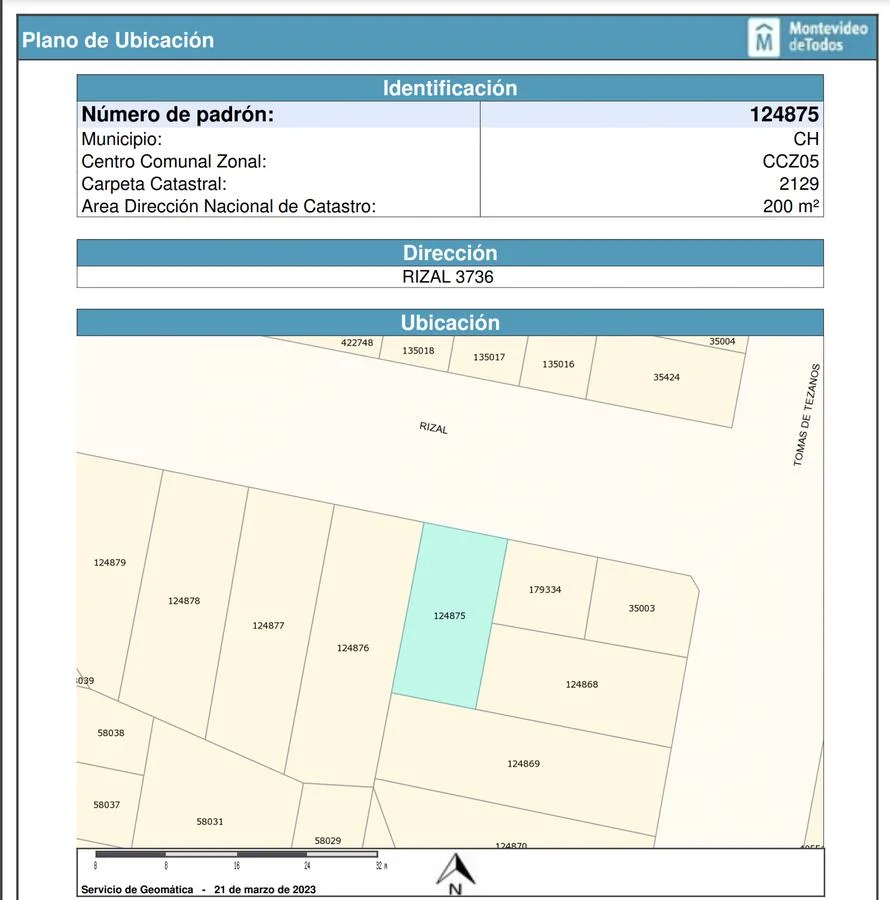Screen dimensions: 890x900
Task: Click the Identificación section header
Action: coord(450,88)
